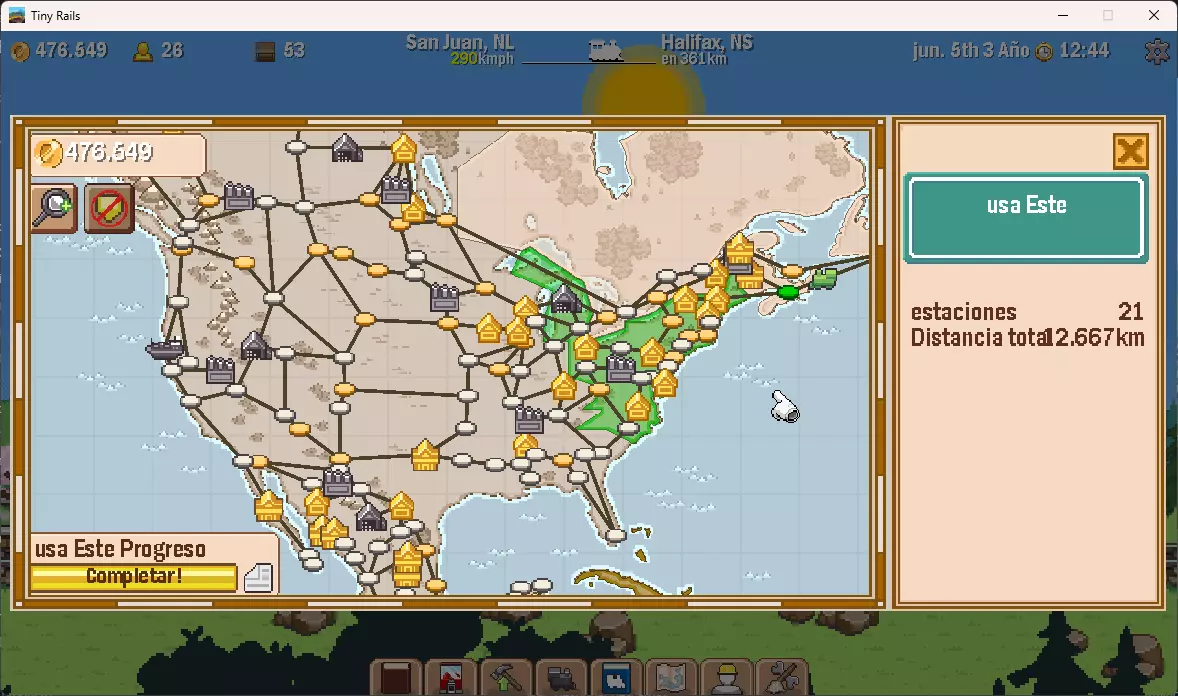The image size is (1178, 696).
Task: Open the settings gear icon
Action: click(1158, 51)
